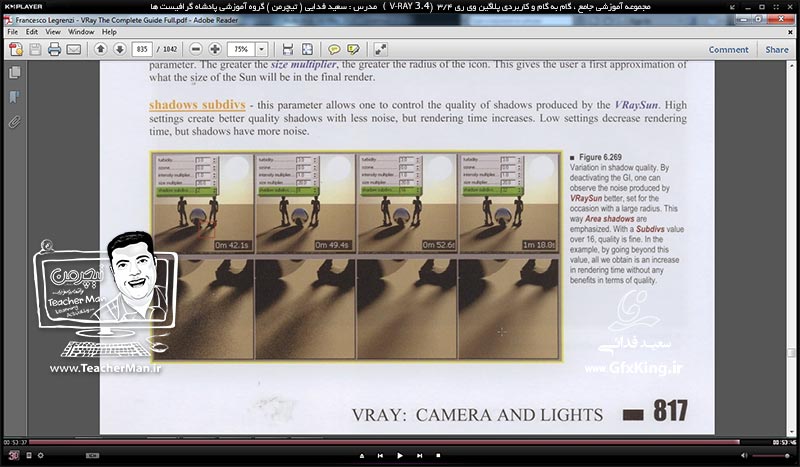
Task: Open the Edit menu
Action: (x=32, y=32)
